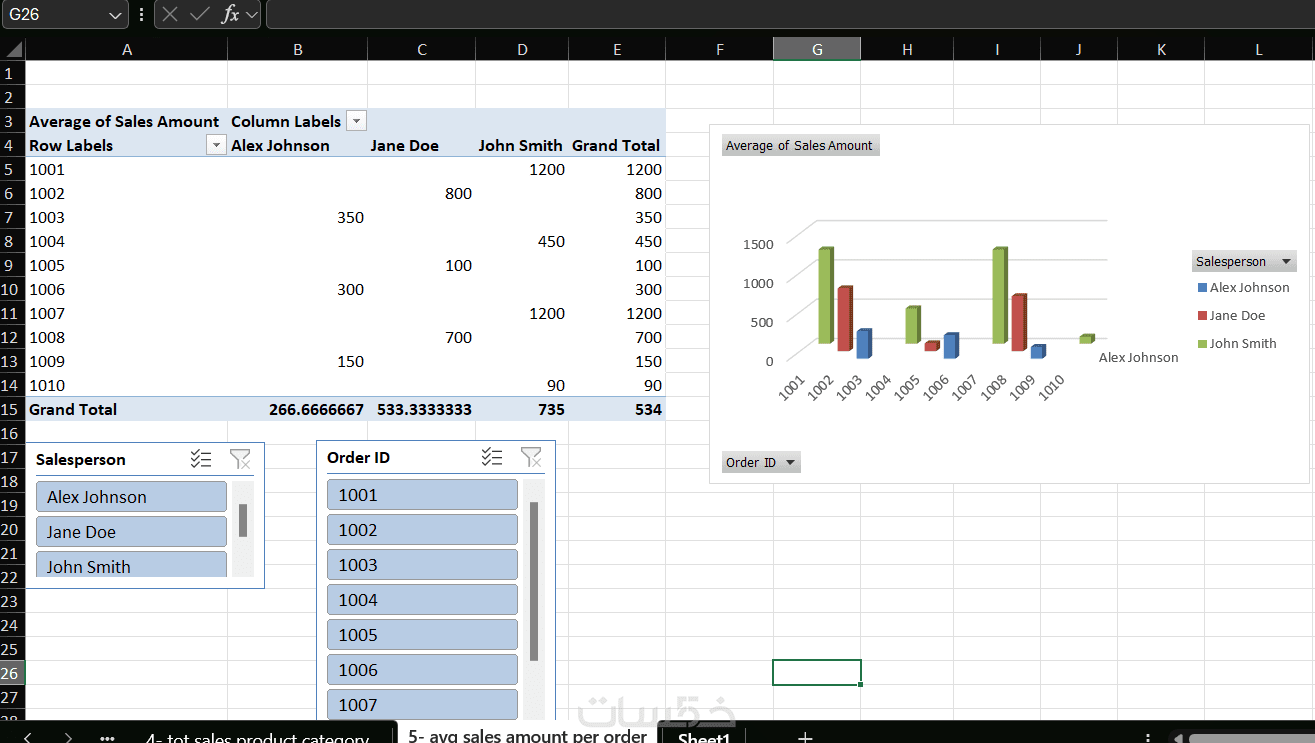Open the Row Labels filter dropdown
Screen dimensions: 1315x743
coord(216,146)
